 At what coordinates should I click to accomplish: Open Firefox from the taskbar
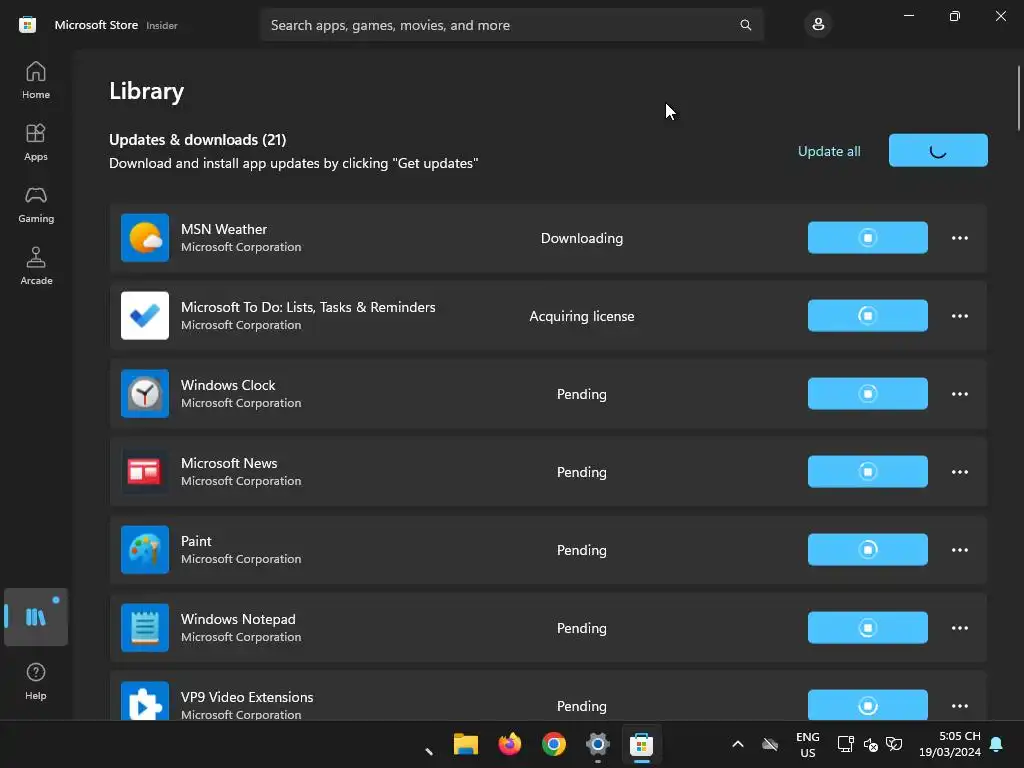click(509, 744)
